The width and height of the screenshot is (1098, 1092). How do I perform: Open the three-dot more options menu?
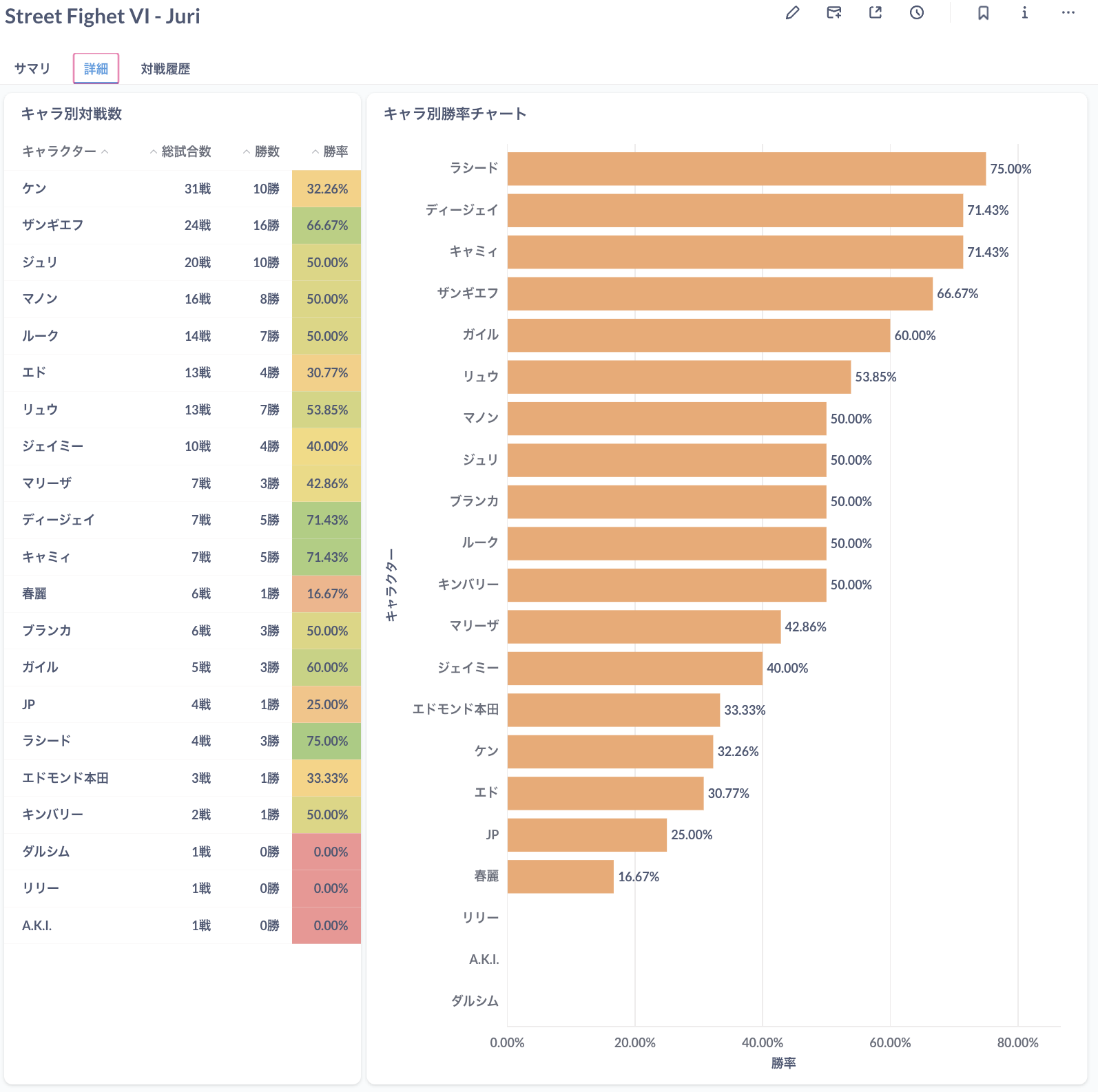click(x=1068, y=13)
